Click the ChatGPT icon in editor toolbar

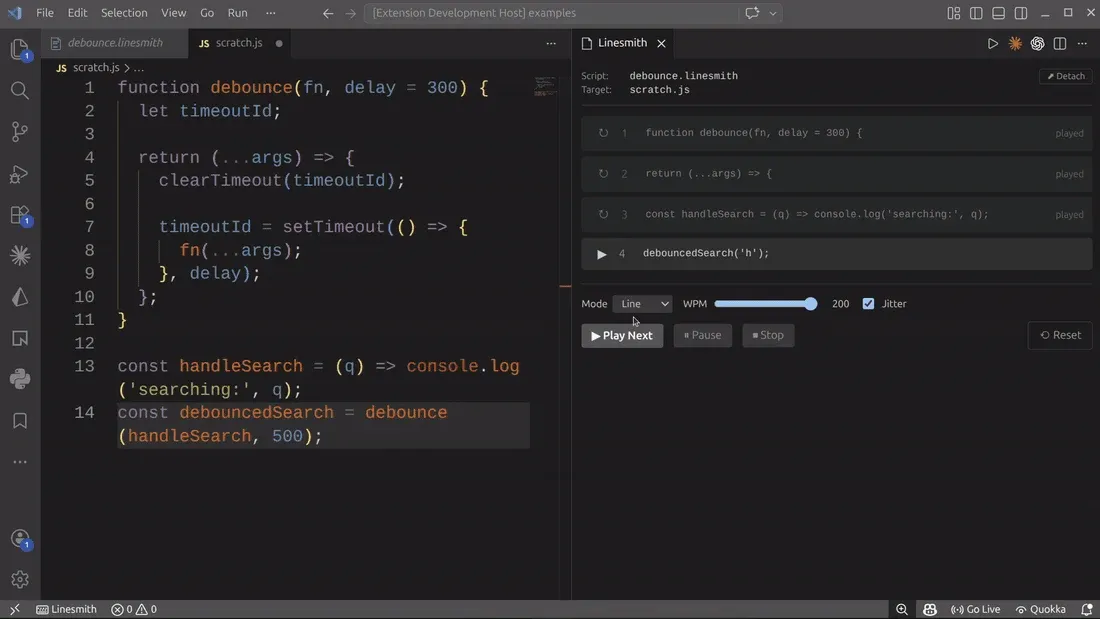[x=1038, y=44]
